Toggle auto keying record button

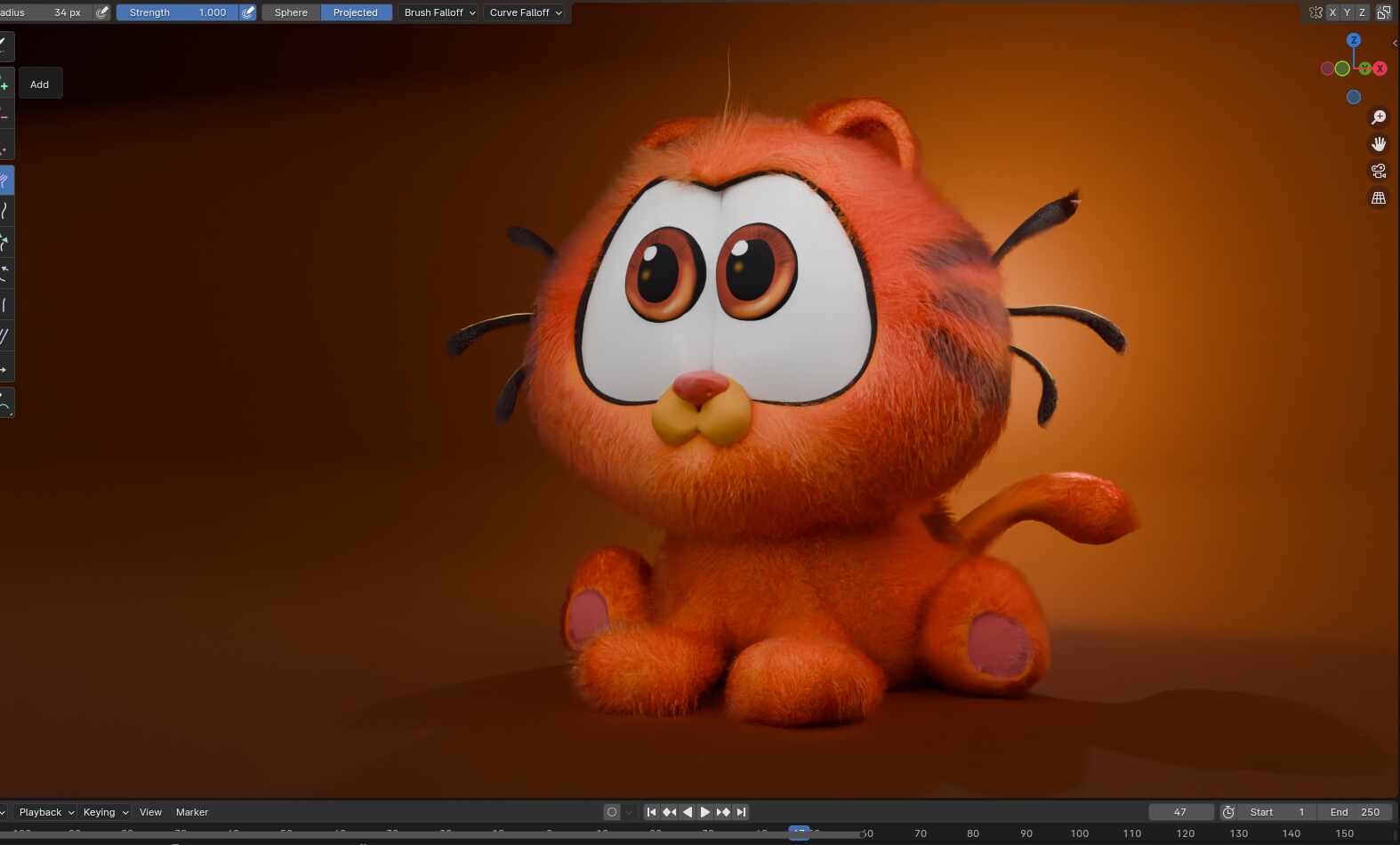click(611, 812)
